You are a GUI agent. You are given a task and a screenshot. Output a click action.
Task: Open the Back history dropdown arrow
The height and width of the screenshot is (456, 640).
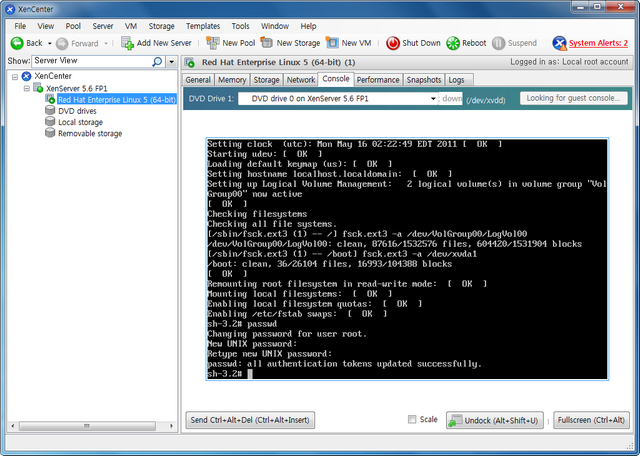coord(49,43)
